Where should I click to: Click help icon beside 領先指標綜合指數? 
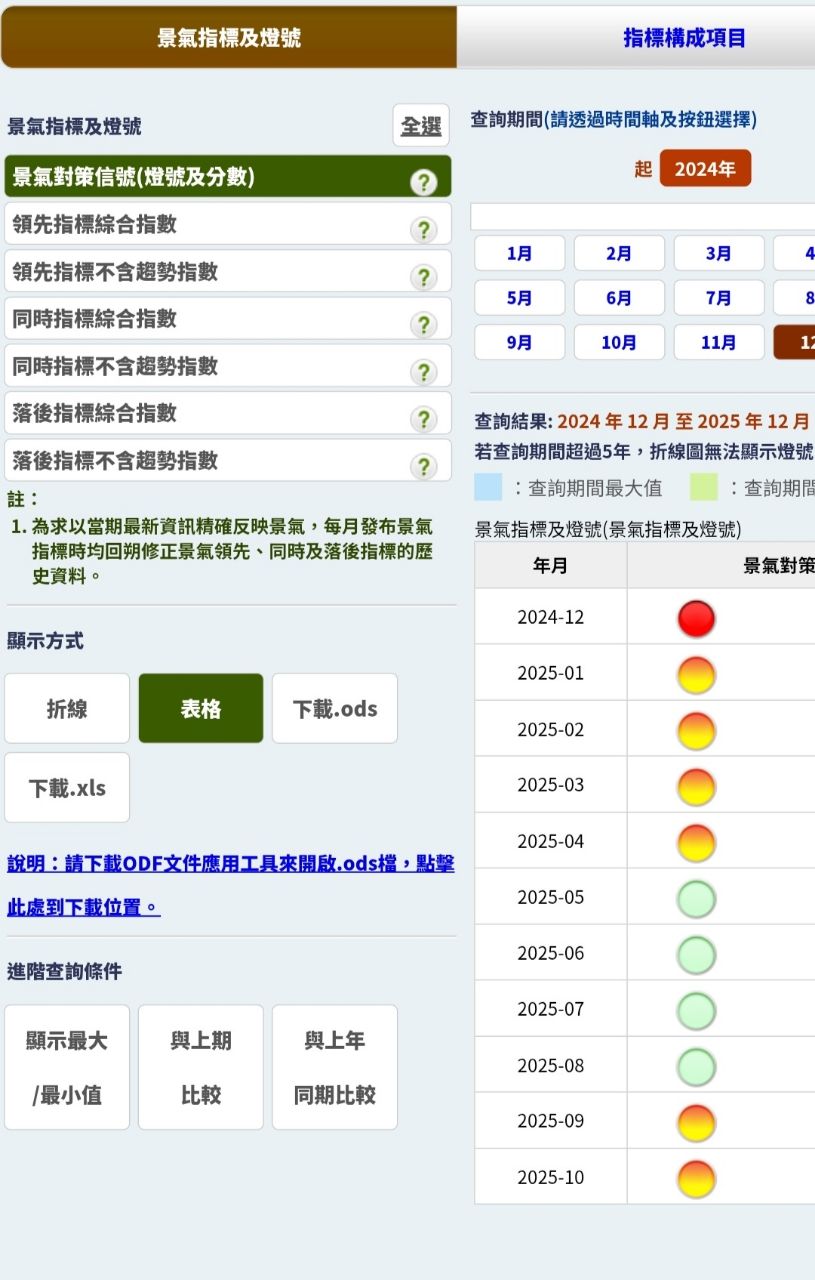424,230
